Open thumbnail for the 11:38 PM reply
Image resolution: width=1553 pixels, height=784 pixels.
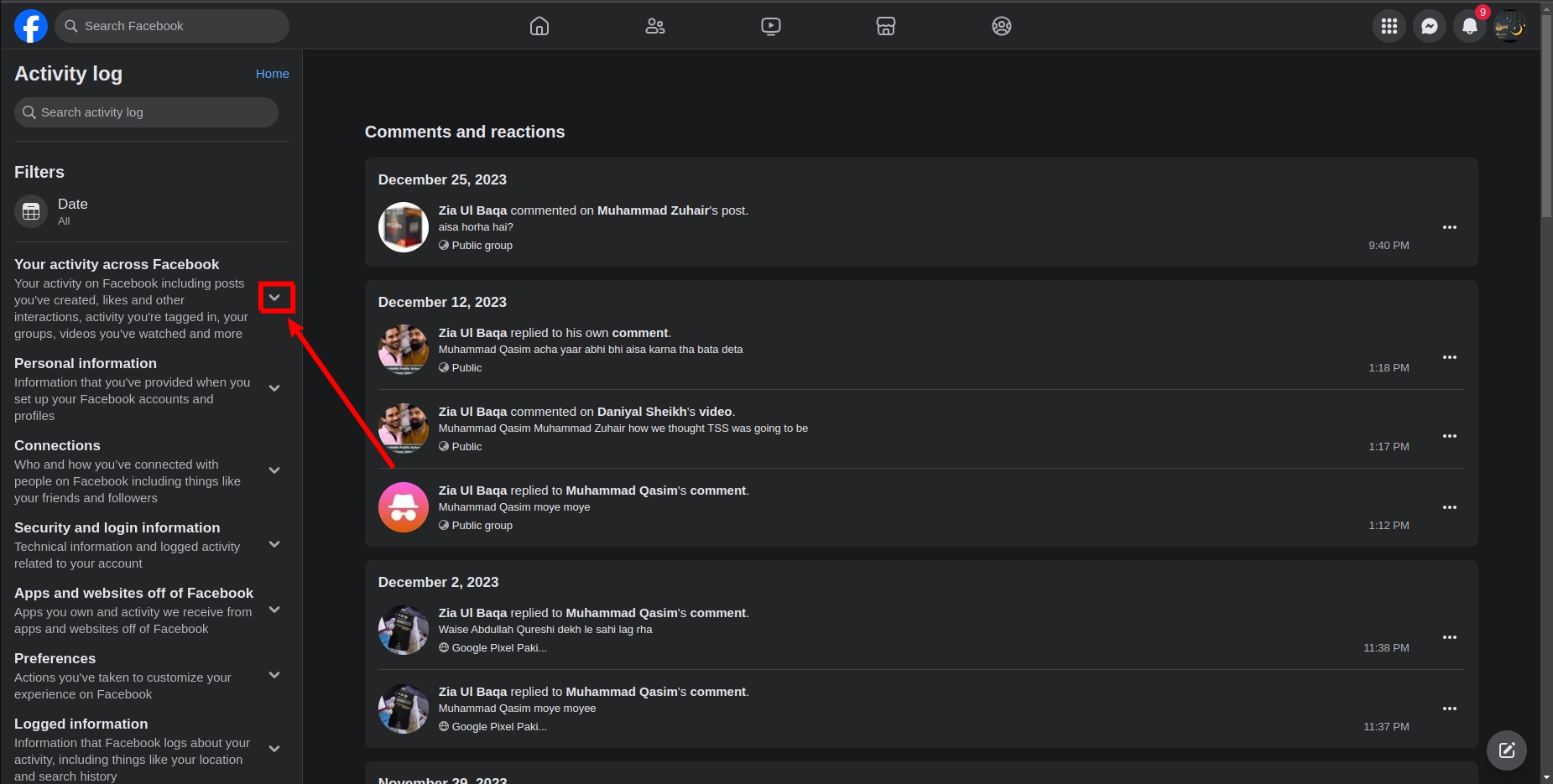(x=404, y=630)
